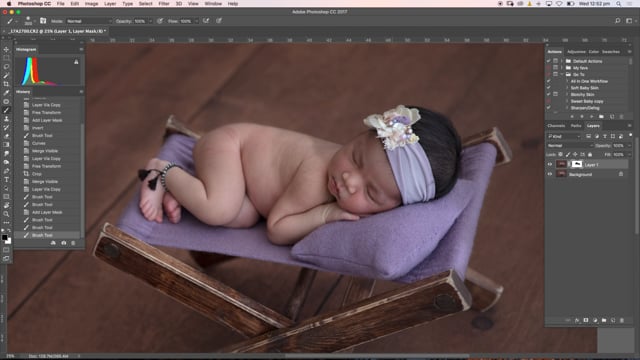Select background color white swatch

[9, 242]
